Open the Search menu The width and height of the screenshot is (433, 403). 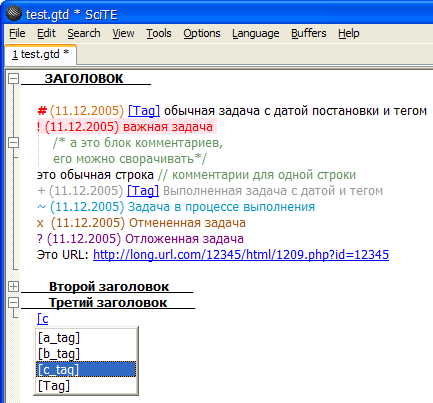point(84,33)
